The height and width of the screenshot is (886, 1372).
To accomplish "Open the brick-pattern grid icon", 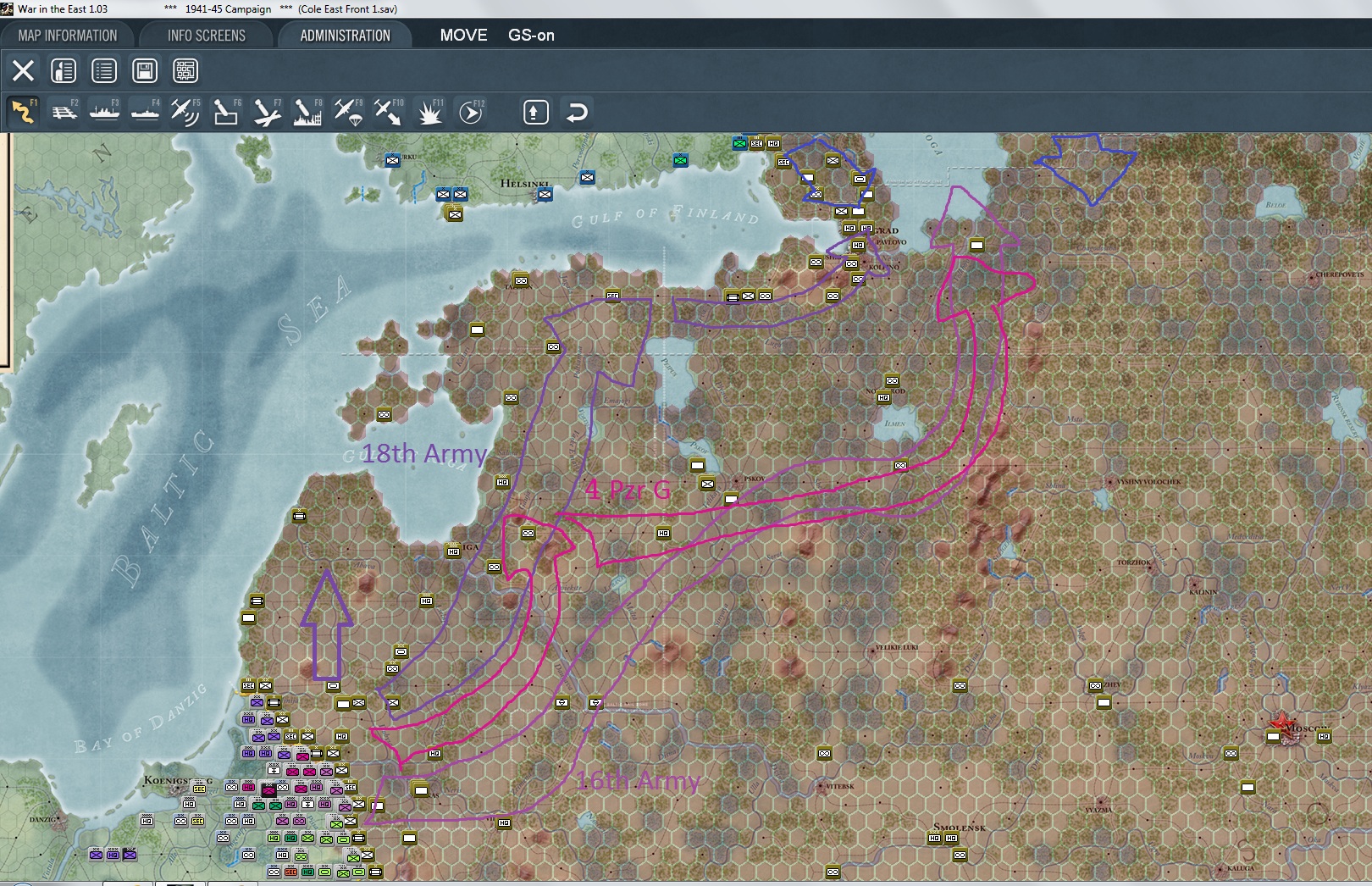I will 185,70.
